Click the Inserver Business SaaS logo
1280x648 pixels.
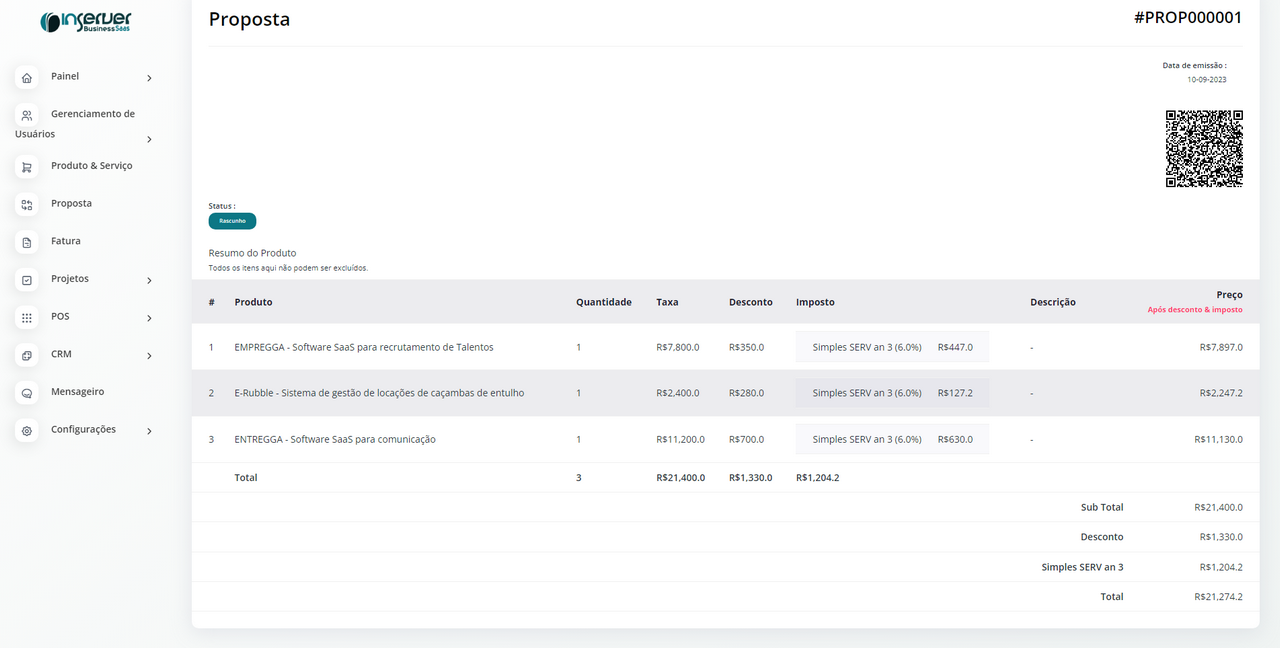pos(85,22)
